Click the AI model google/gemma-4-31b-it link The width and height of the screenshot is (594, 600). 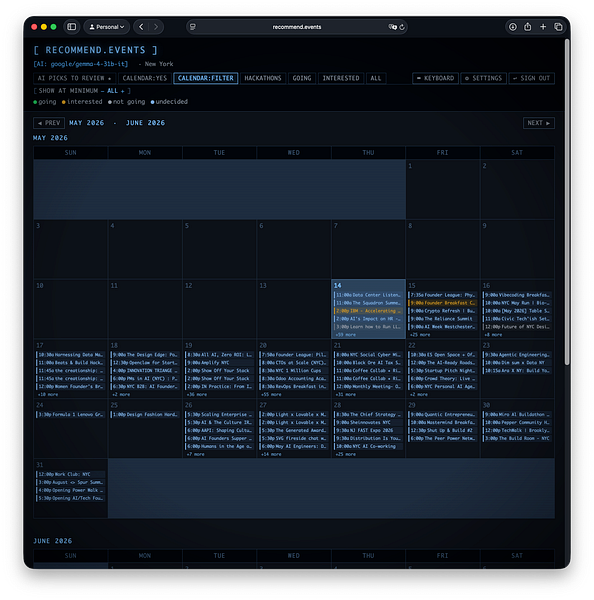81,64
